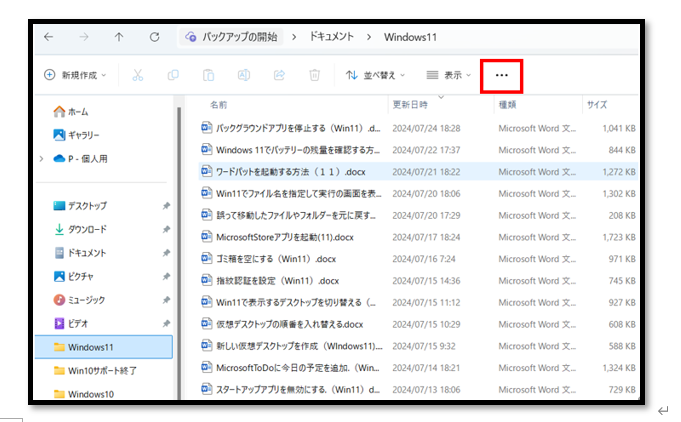Viewport: 681px width, 422px height.
Task: Click the Delete trash icon
Action: coord(314,75)
